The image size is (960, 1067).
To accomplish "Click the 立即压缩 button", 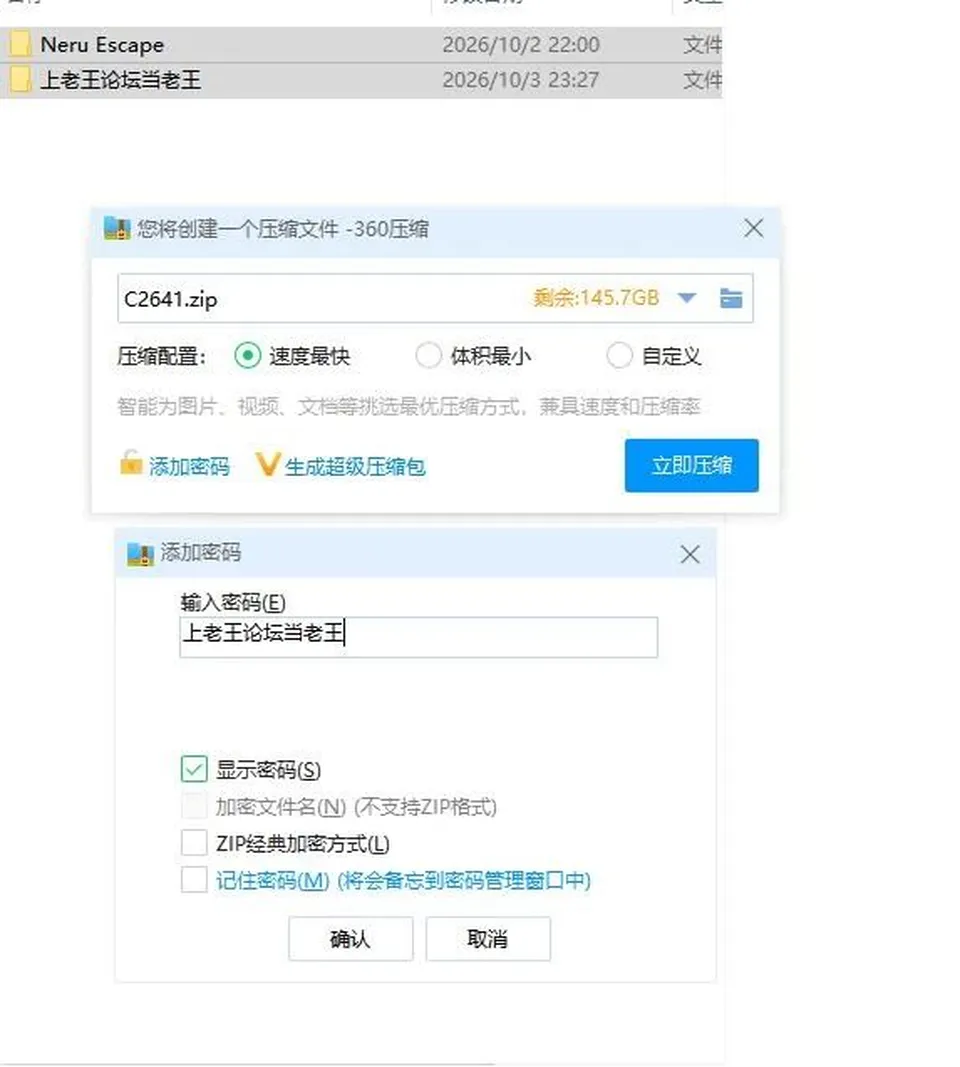I will point(691,465).
